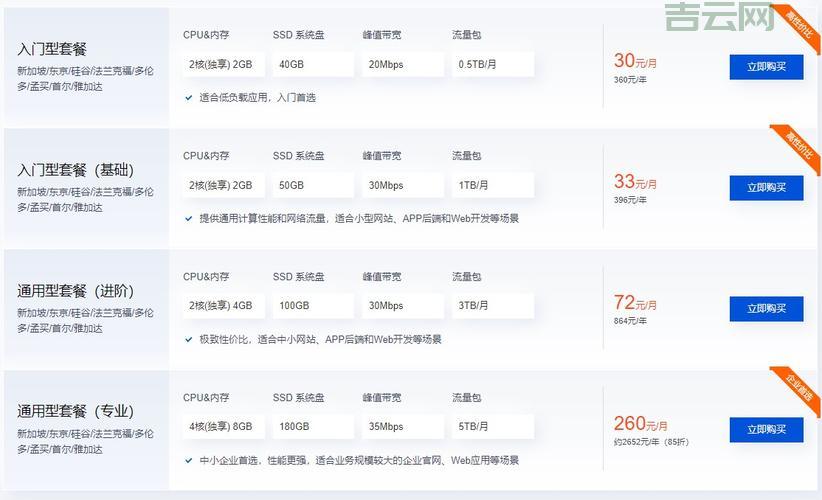Select the 入门型套餐（基础）plan title
Screen dimensions: 822x500
(75, 170)
